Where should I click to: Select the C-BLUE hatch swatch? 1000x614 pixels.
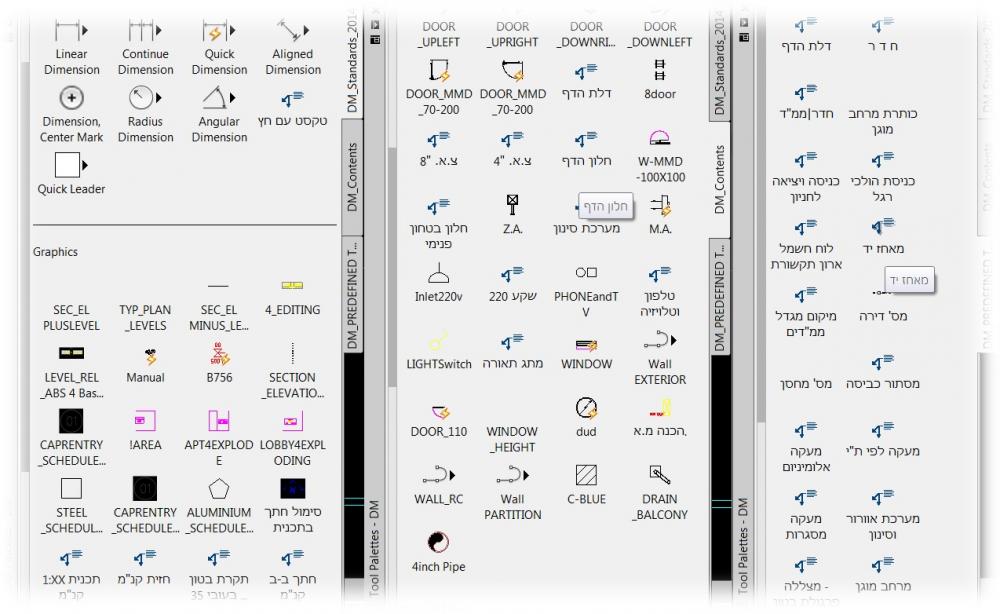click(x=586, y=475)
